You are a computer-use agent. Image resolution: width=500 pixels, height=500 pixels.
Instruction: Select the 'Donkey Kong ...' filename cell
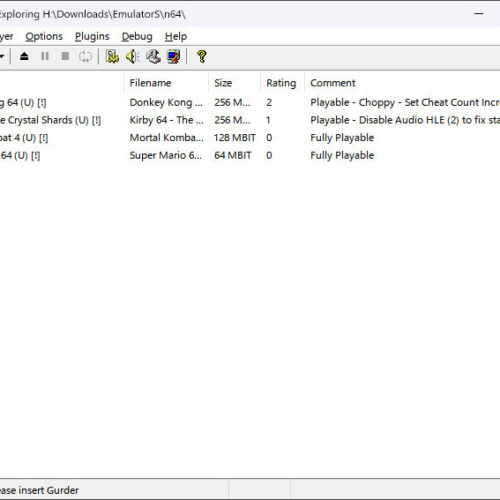pyautogui.click(x=166, y=102)
